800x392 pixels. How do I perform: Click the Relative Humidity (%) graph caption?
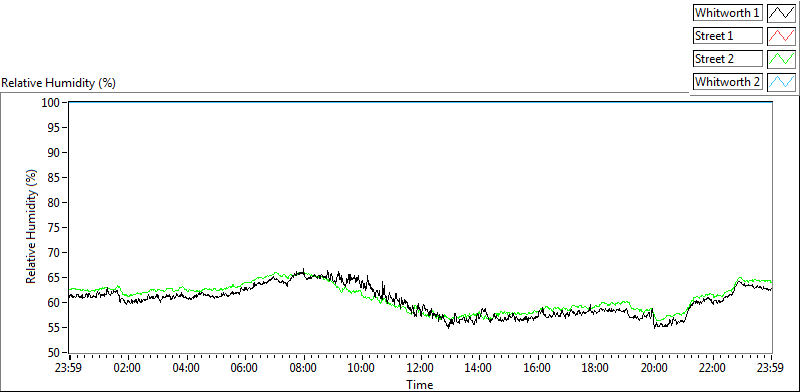coord(59,83)
